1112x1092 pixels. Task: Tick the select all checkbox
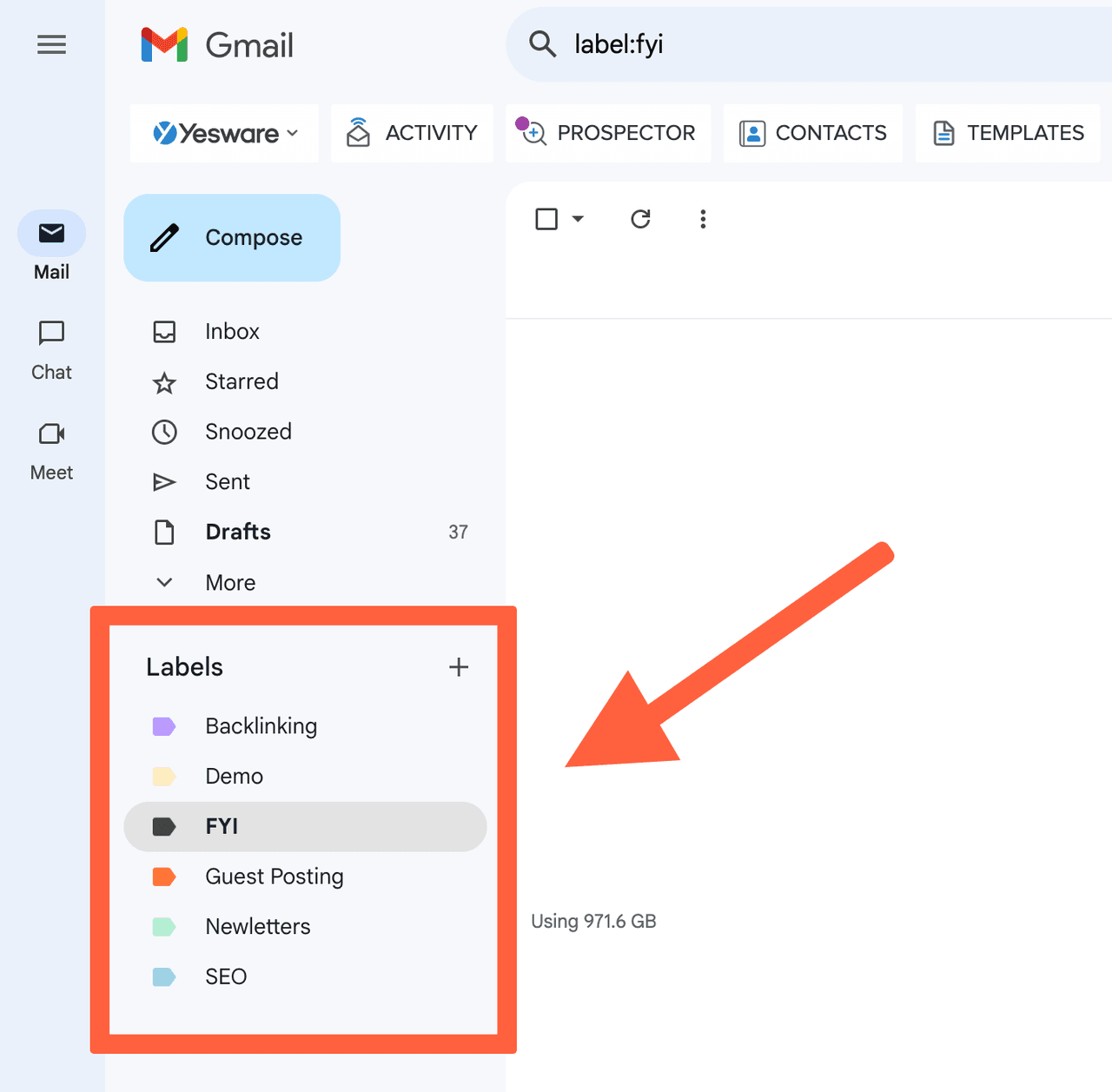pos(546,219)
